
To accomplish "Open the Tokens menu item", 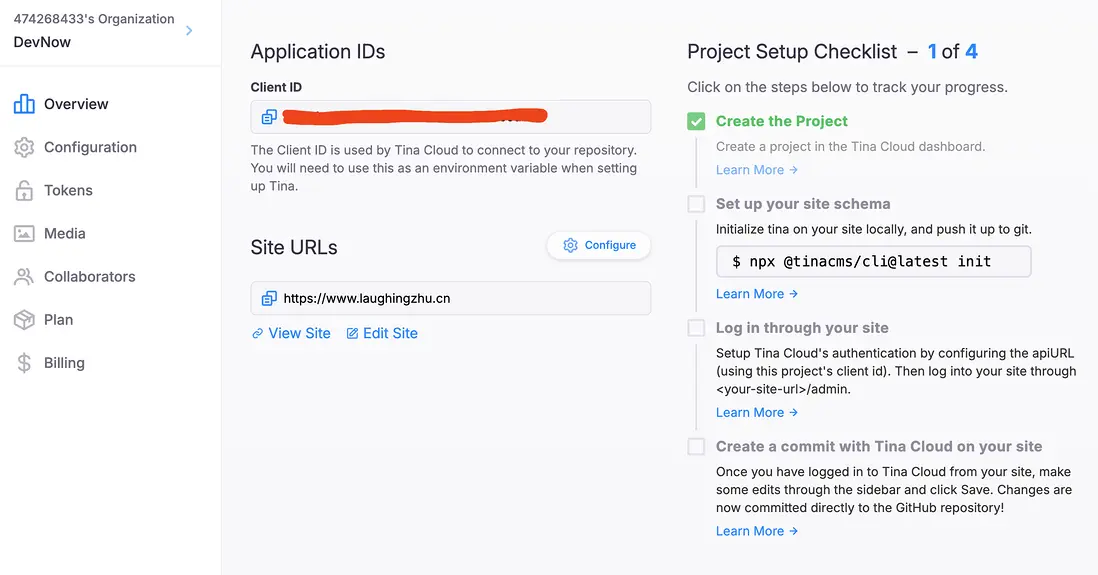I will pyautogui.click(x=68, y=190).
